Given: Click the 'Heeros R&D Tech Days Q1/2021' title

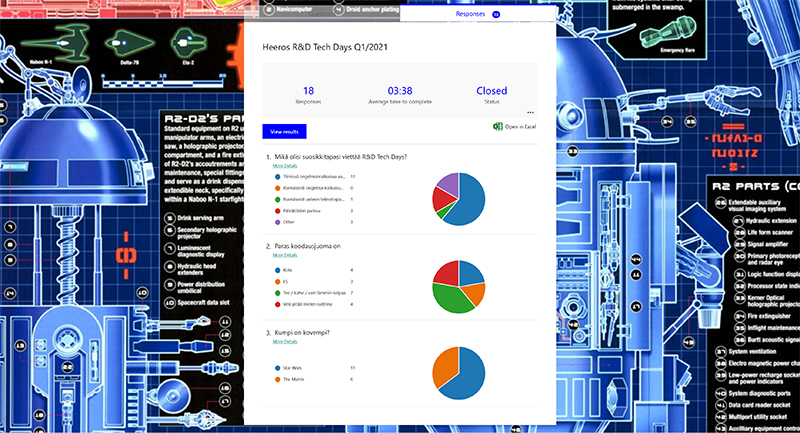Looking at the screenshot, I should point(325,47).
